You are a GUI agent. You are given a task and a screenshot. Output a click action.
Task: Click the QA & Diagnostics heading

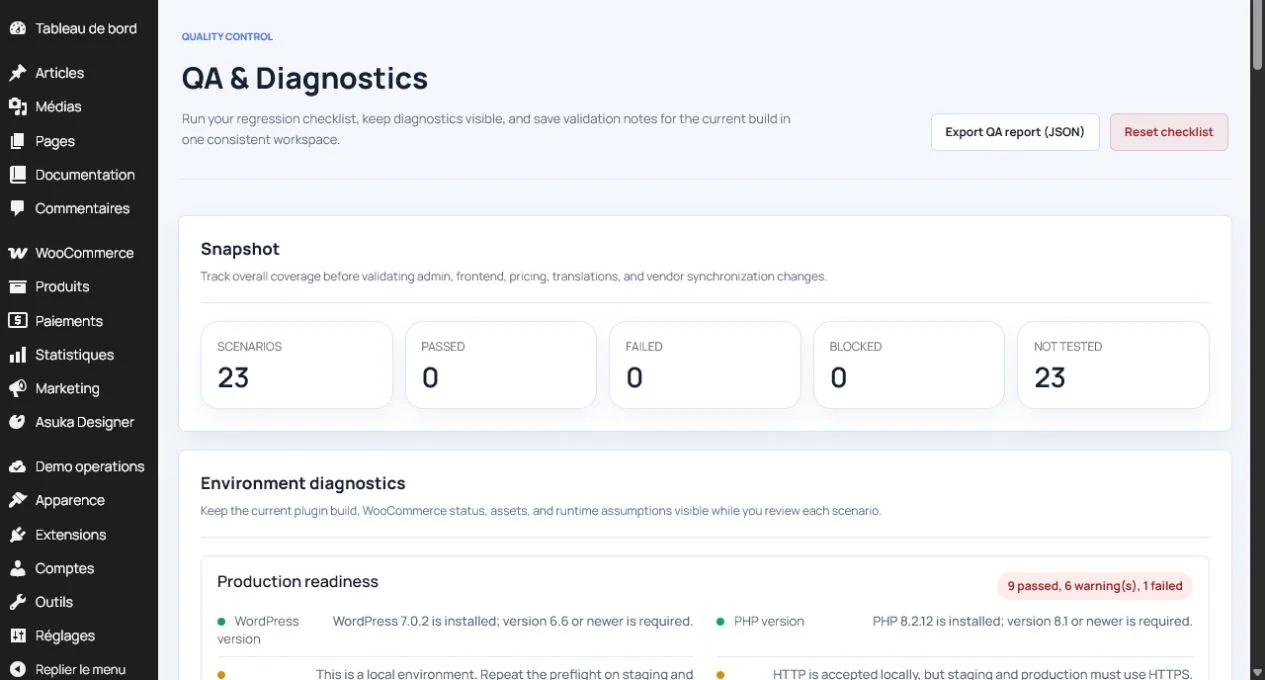(x=304, y=78)
